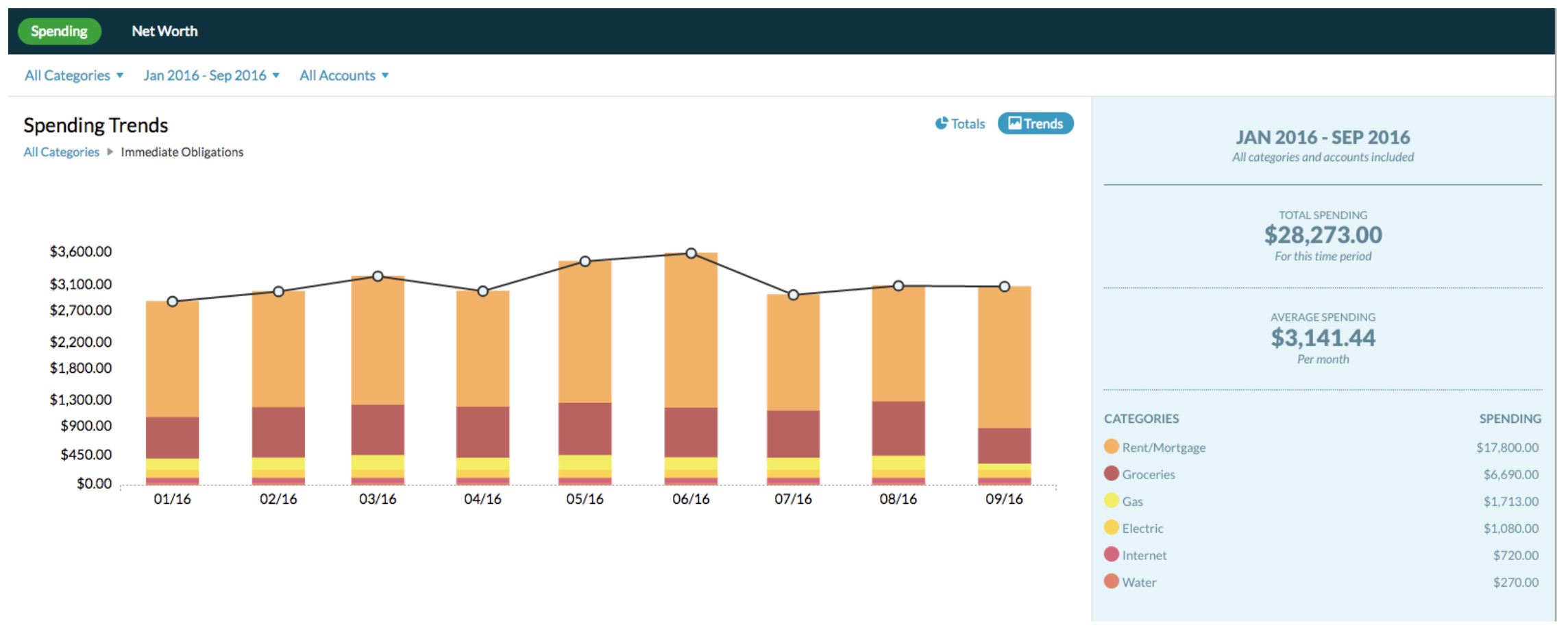
Task: Click the 07/16 Gas yellow segment
Action: (x=794, y=465)
